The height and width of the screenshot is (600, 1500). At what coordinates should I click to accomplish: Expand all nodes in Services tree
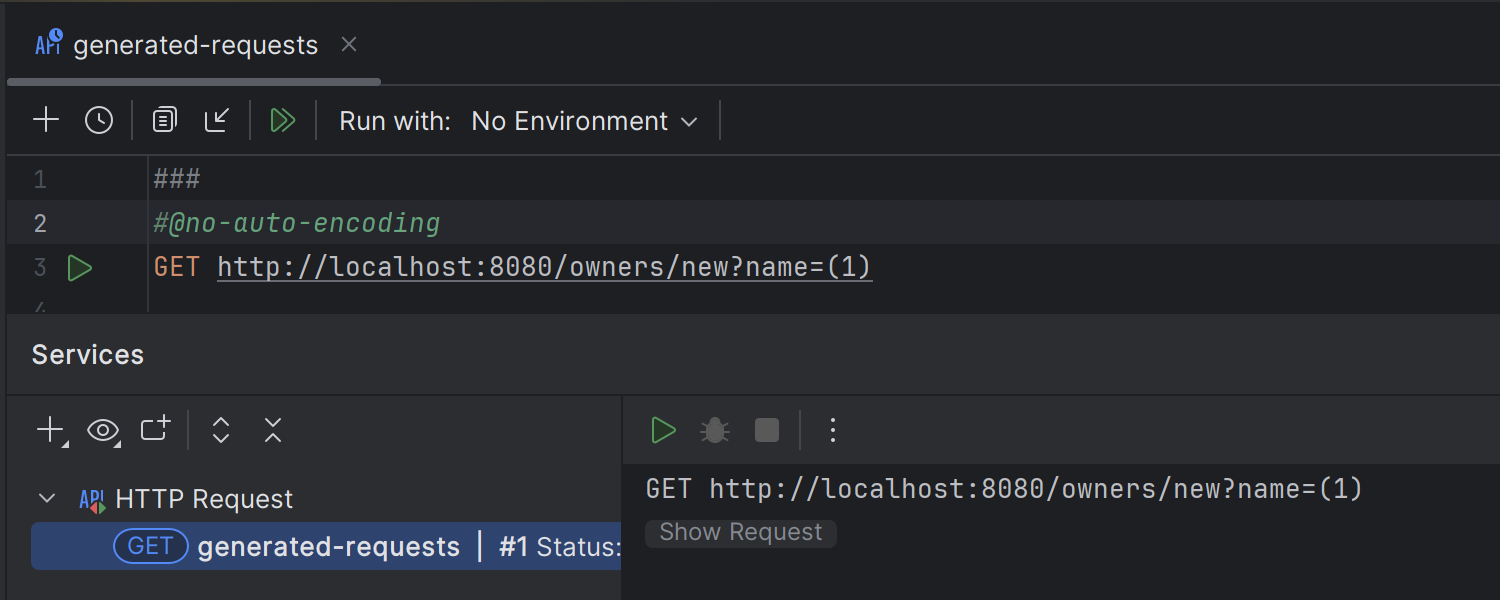220,430
